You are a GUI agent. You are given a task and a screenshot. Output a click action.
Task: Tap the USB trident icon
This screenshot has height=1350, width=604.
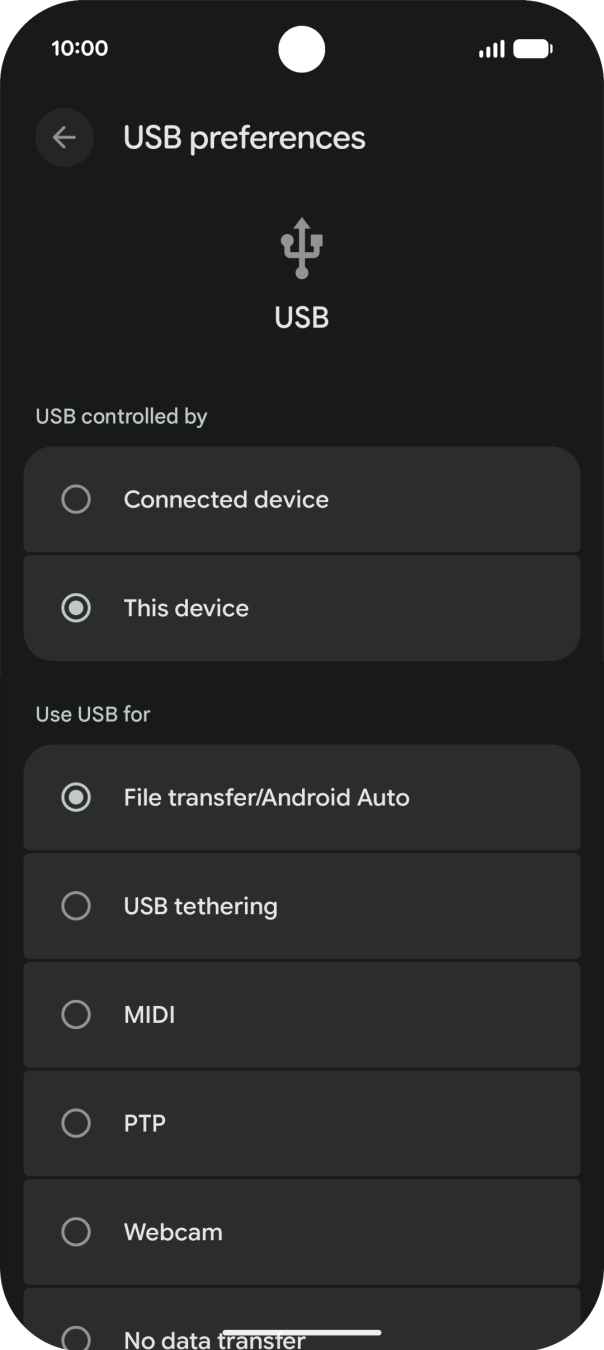tap(301, 245)
